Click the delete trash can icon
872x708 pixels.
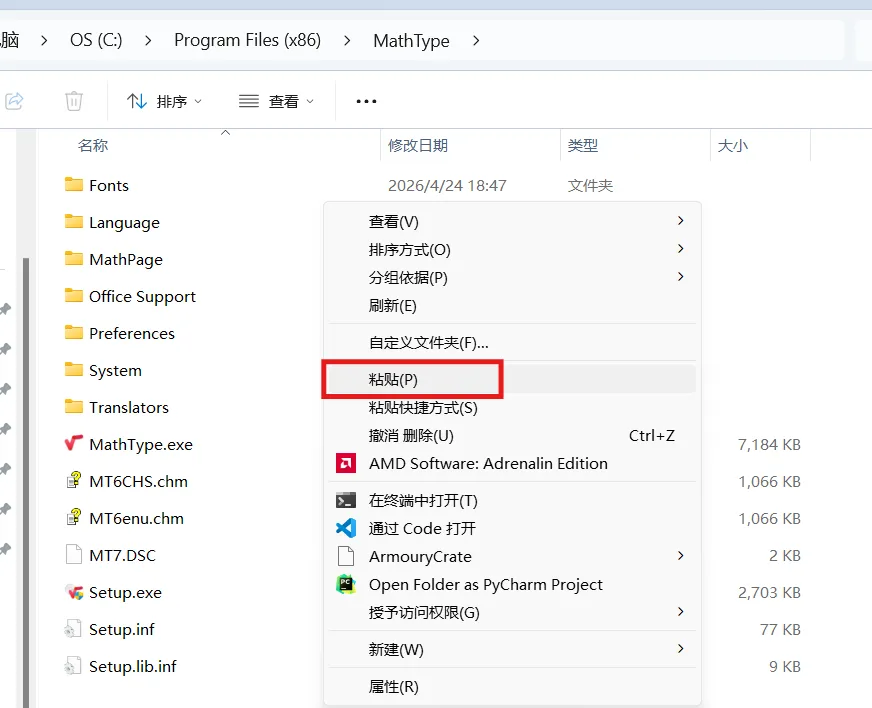click(x=73, y=101)
